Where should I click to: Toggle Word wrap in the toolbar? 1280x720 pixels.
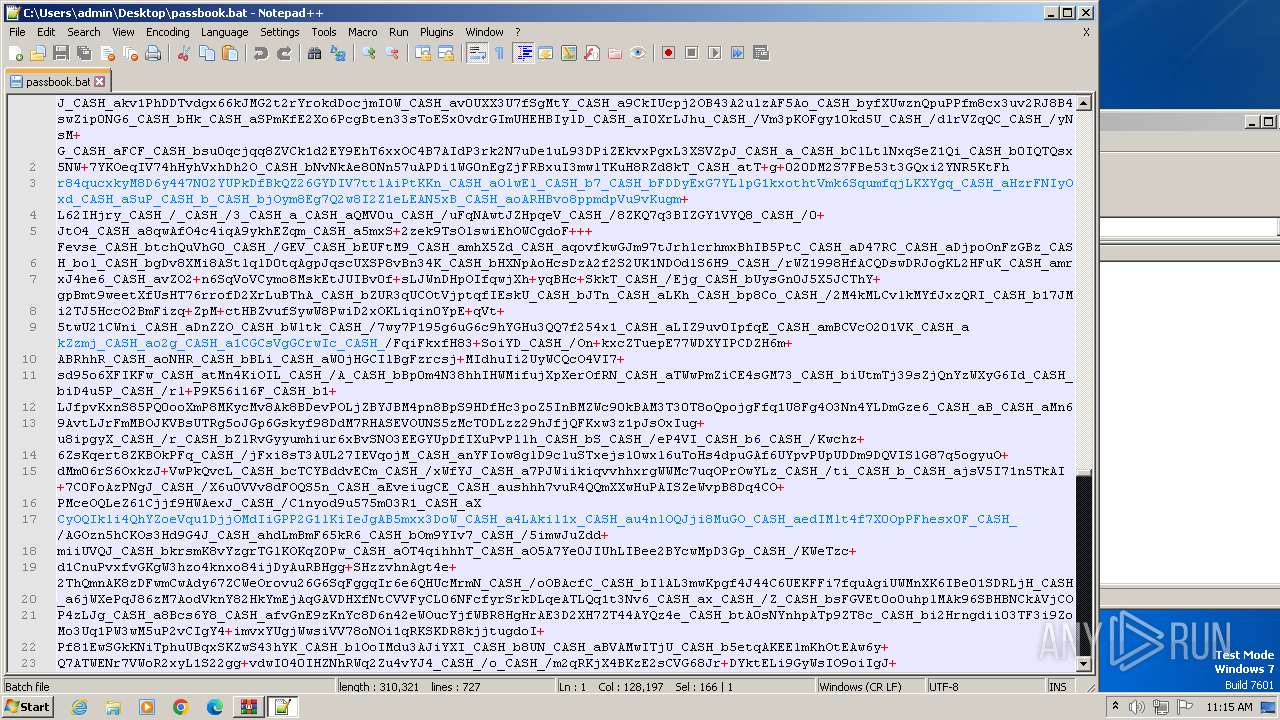click(477, 53)
